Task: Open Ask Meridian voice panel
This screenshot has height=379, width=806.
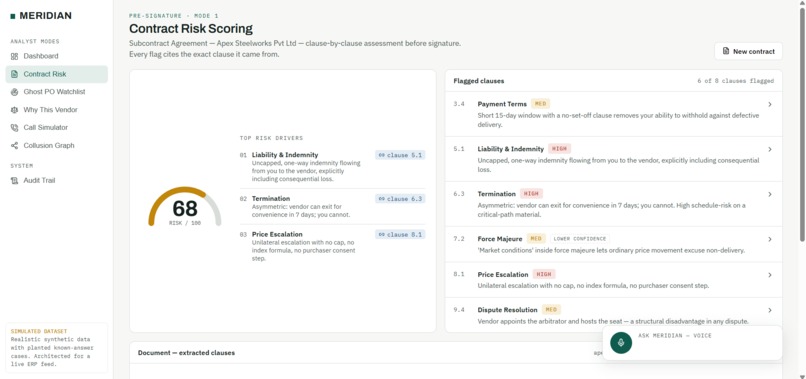Action: coord(692,342)
